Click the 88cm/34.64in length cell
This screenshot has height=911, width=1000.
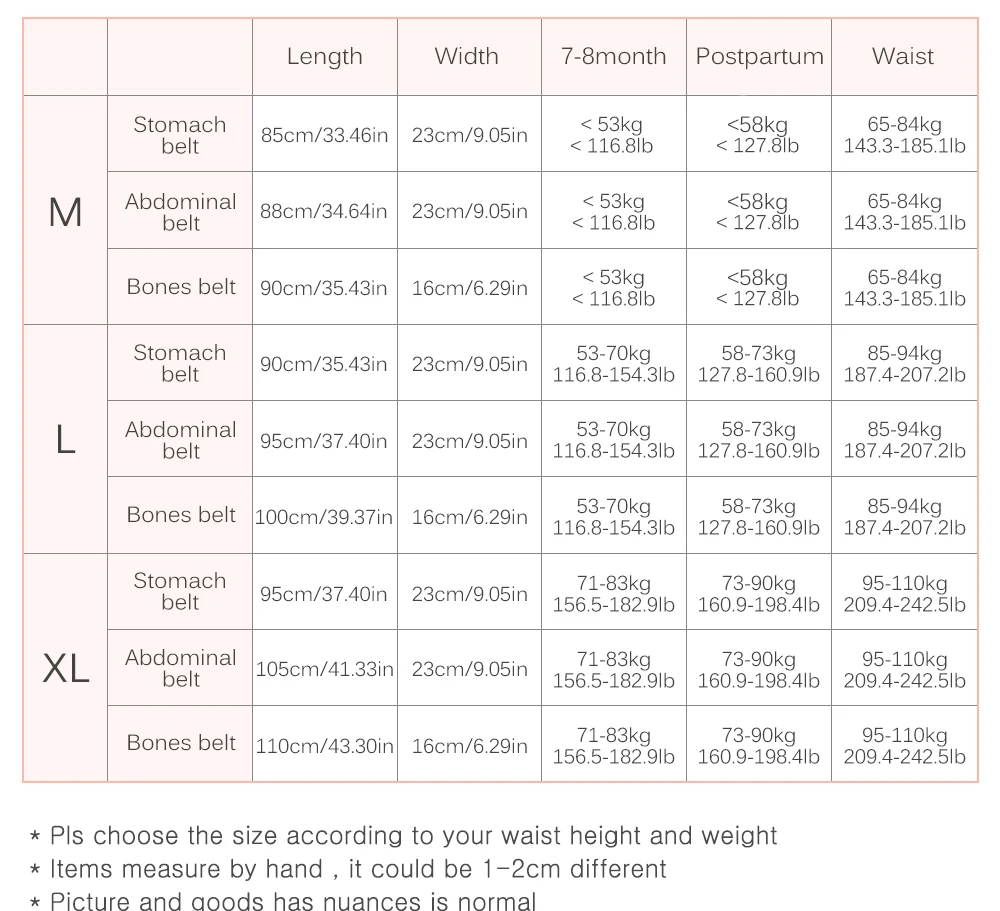(325, 211)
